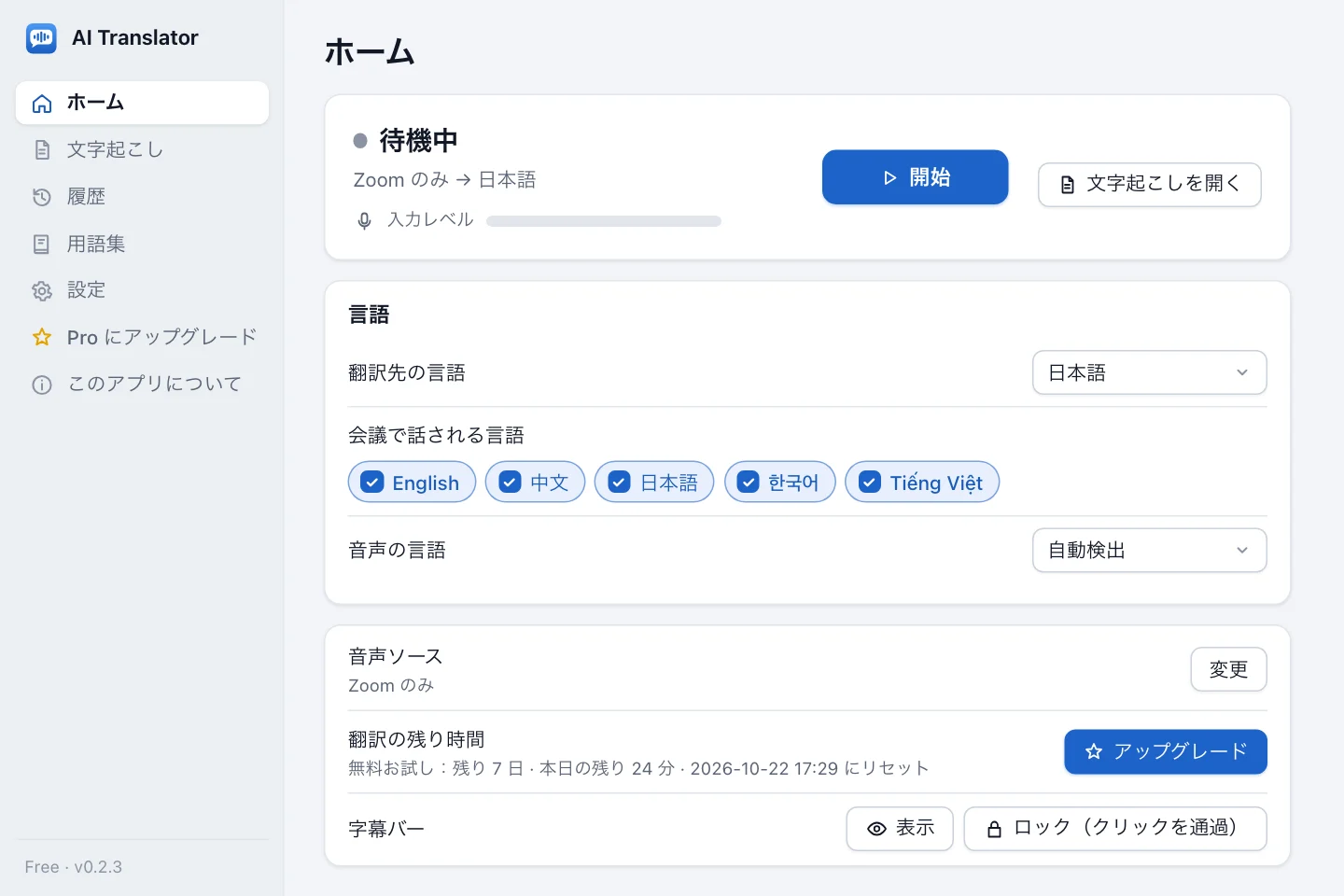Screen dimensions: 1344x896
Task: Click the star icon beside Pro にアップグレード
Action: 42,337
